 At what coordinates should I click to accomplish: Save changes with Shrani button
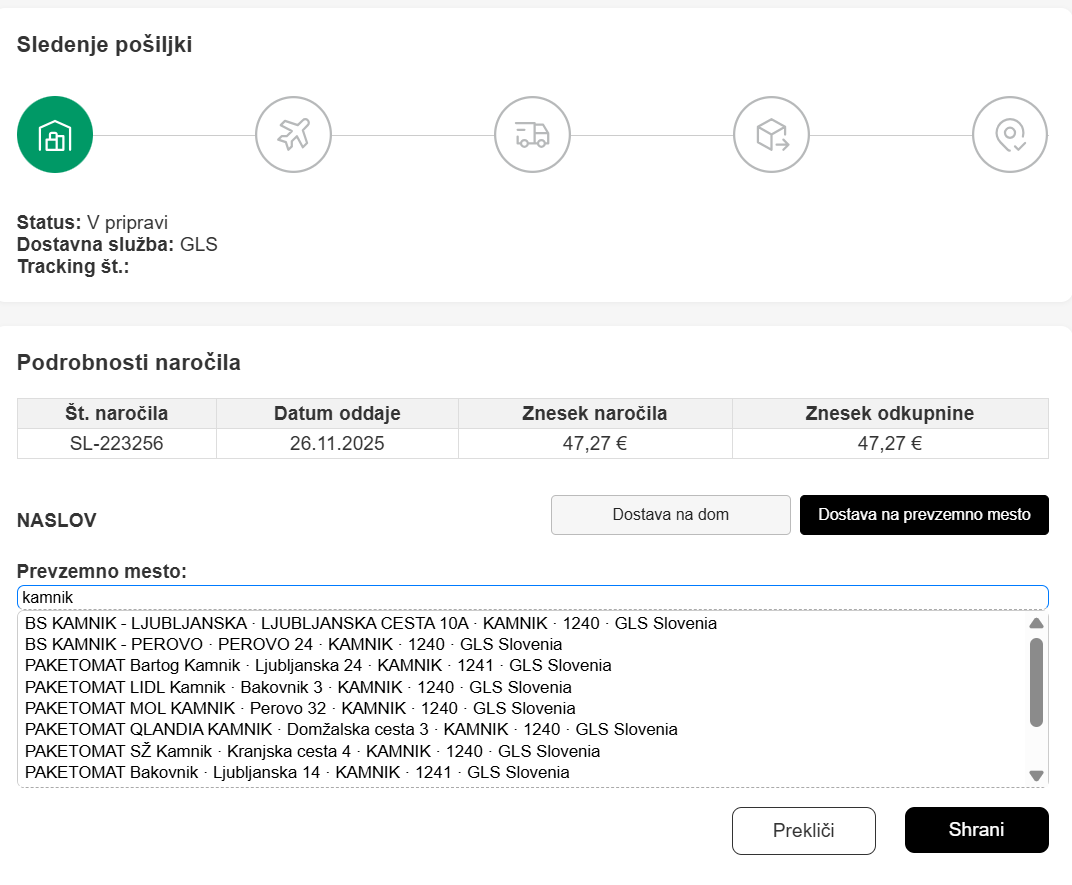(x=976, y=830)
